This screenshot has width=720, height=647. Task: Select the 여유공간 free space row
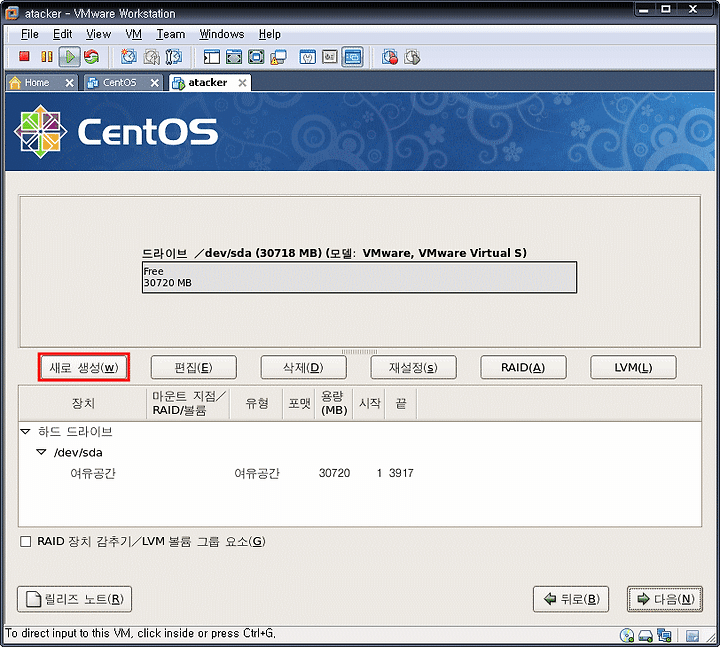[x=360, y=473]
